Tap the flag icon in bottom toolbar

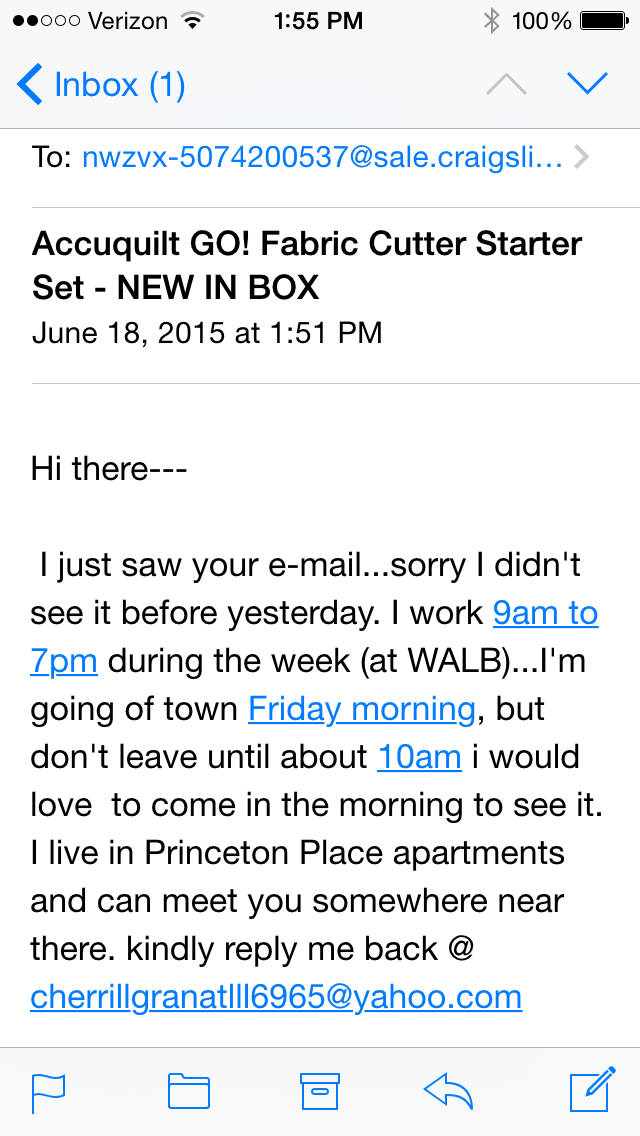tap(49, 1091)
